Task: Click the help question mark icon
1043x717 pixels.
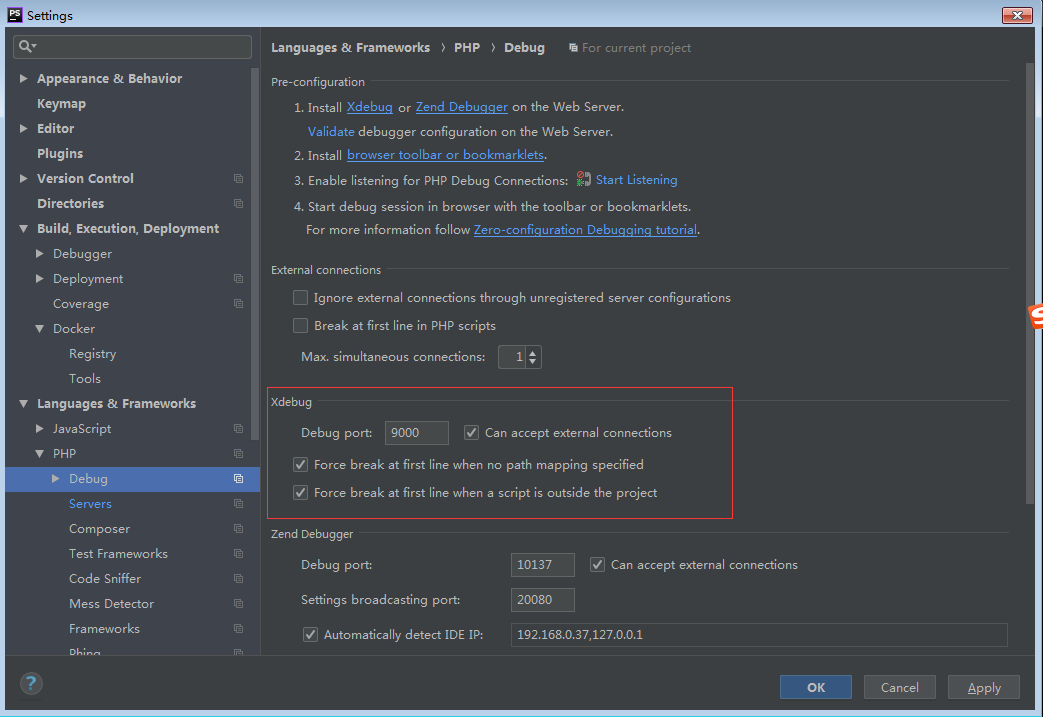Action: [31, 684]
